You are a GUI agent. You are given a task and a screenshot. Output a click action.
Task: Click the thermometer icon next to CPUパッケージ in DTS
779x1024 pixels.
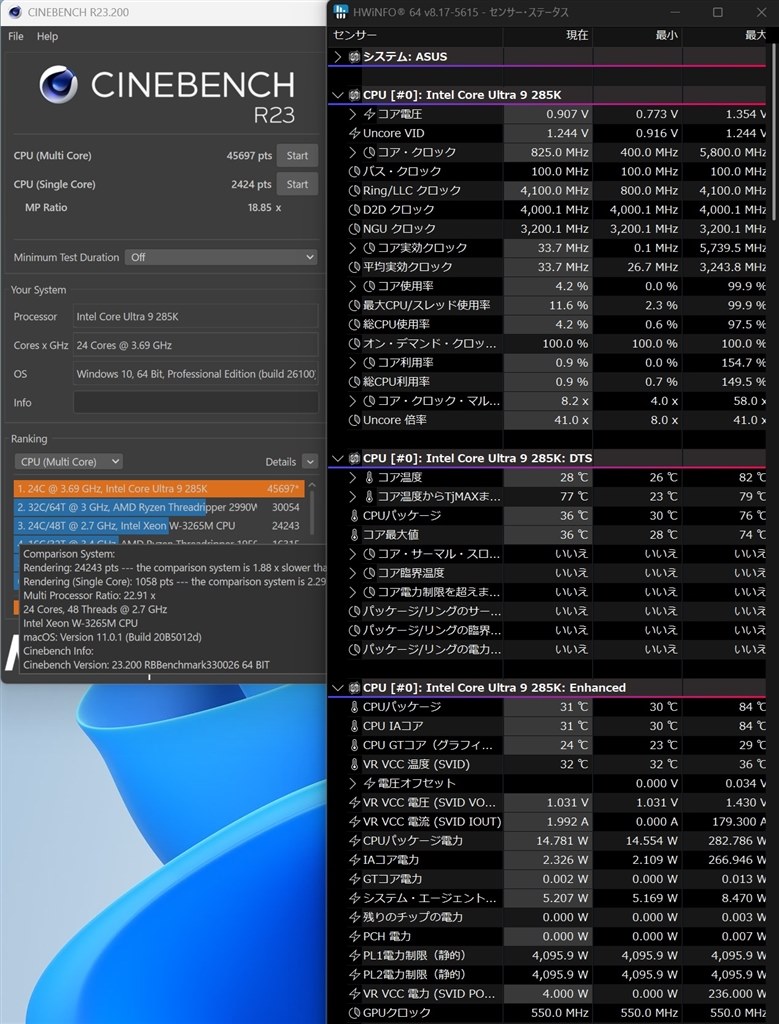(x=355, y=515)
